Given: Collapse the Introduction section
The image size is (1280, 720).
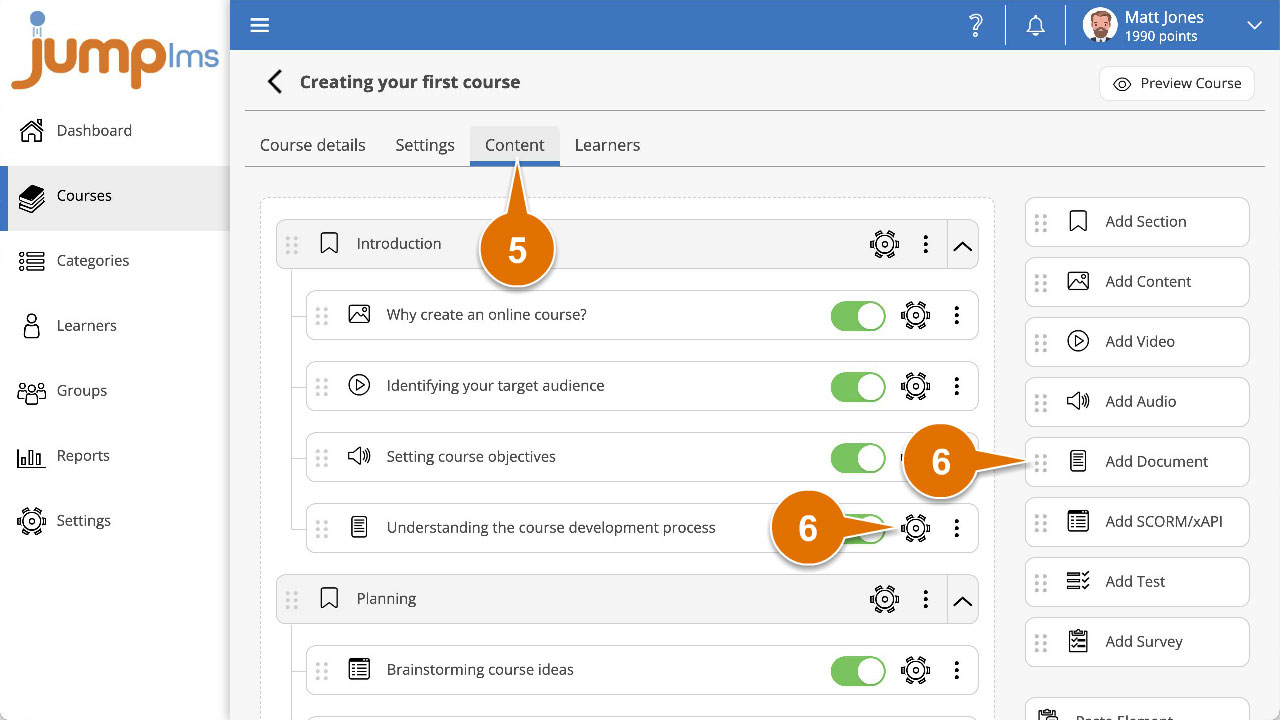Looking at the screenshot, I should pos(963,245).
